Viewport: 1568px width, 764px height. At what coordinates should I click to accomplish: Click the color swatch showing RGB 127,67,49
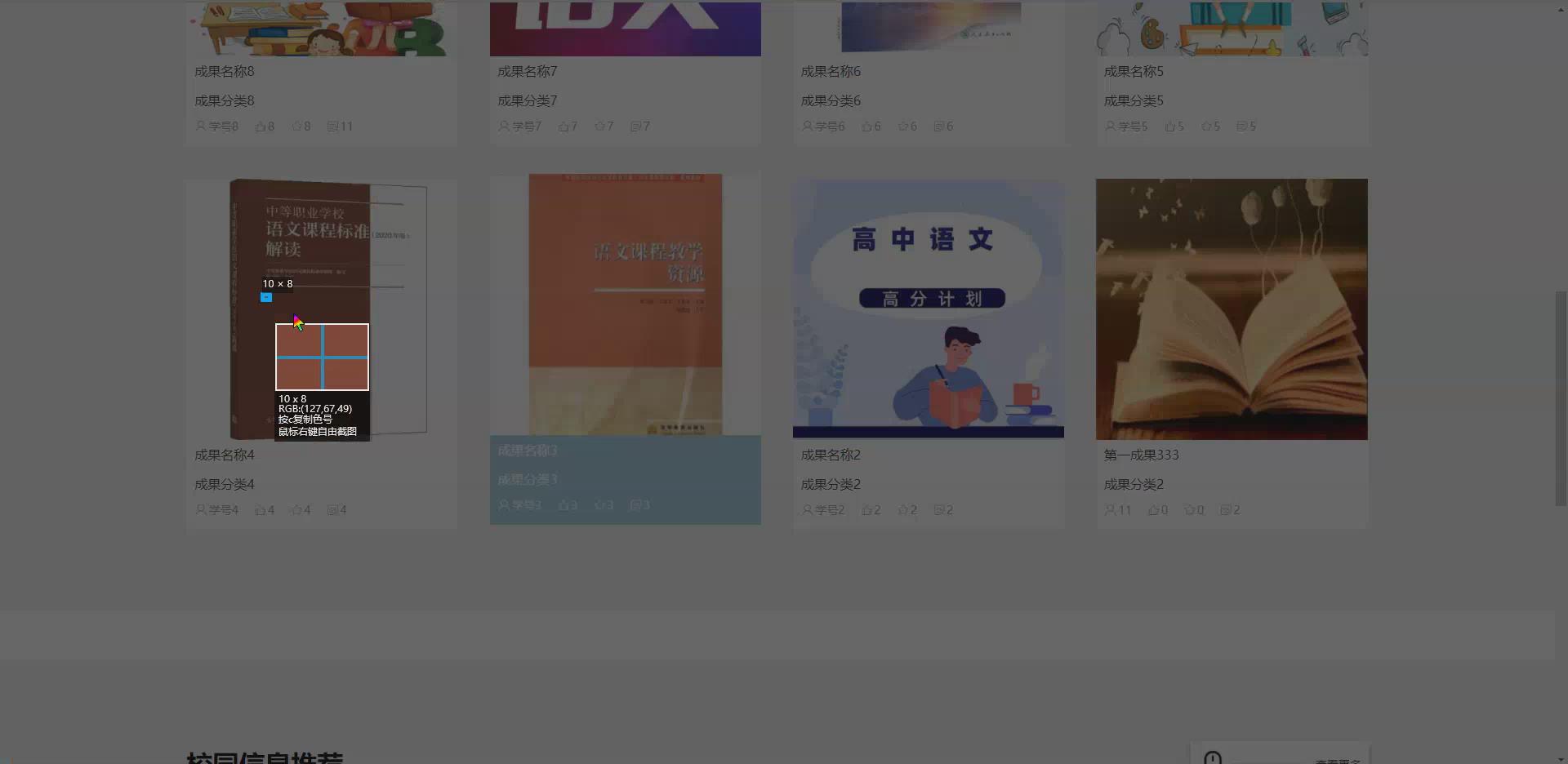tap(322, 358)
